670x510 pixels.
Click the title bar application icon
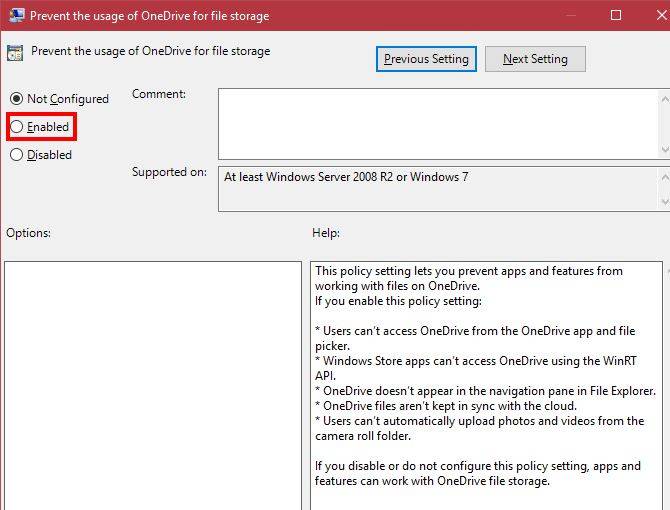16,15
